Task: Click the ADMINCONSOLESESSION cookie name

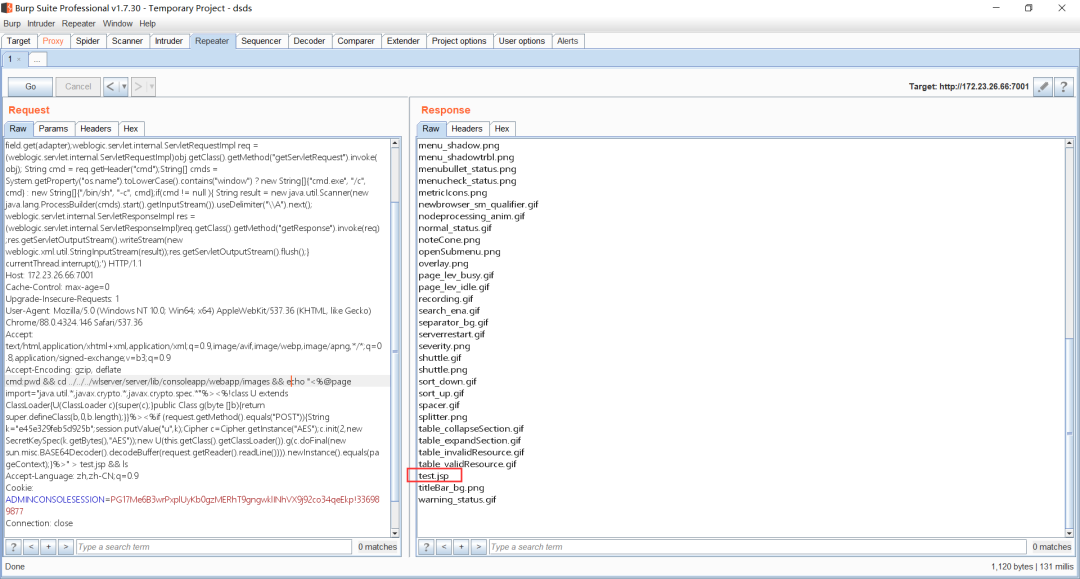Action: click(55, 499)
